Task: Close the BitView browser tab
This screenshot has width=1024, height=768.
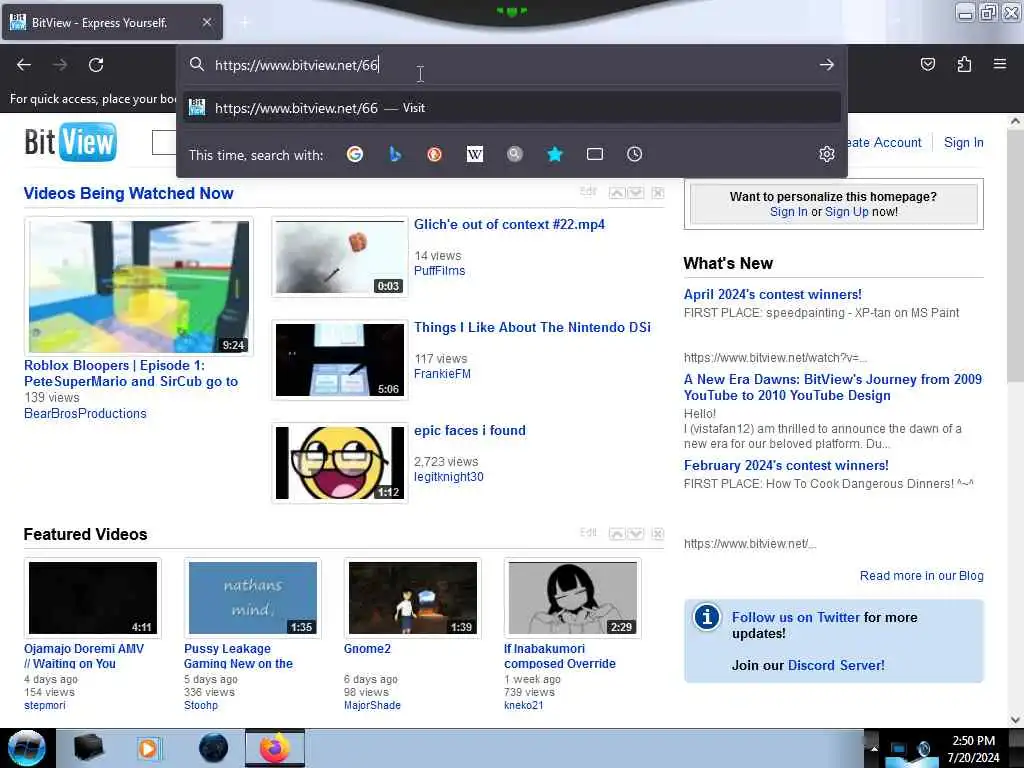Action: pos(206,22)
